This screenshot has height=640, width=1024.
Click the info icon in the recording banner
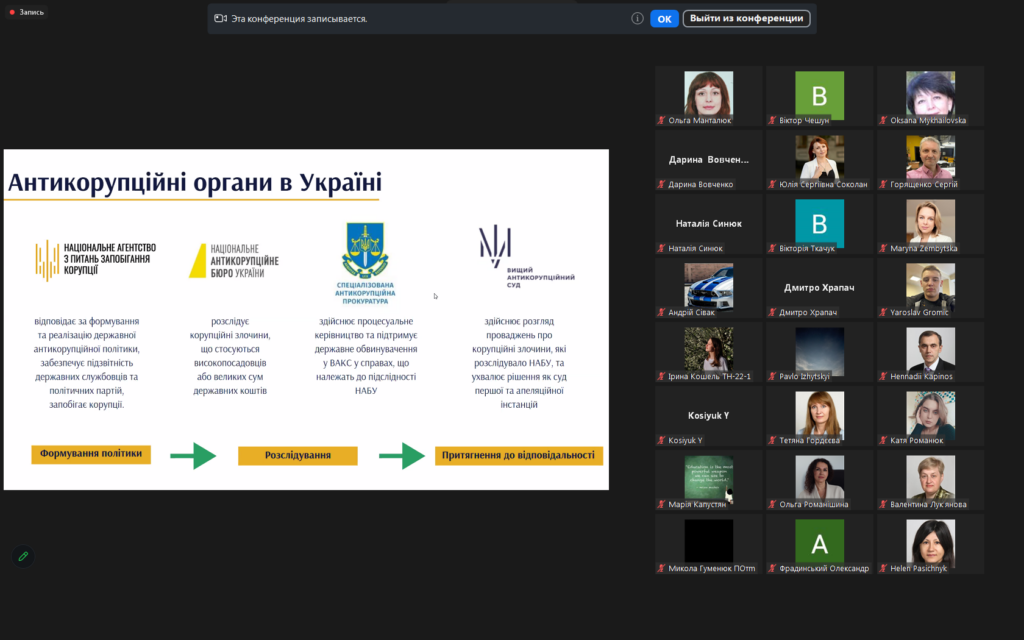pos(637,18)
